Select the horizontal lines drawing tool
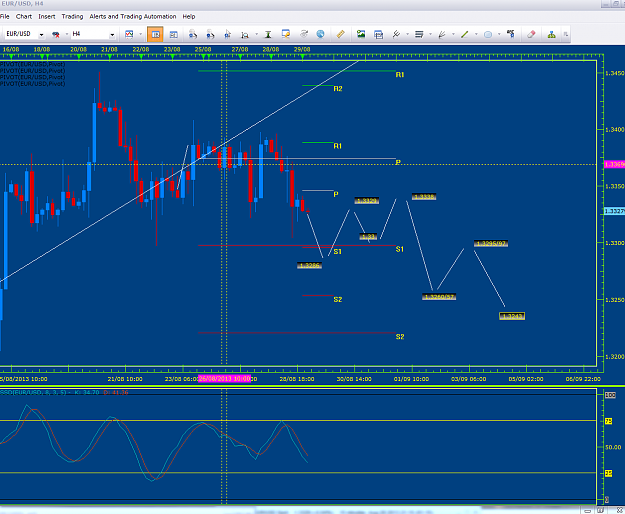625x514 pixels. click(x=419, y=34)
